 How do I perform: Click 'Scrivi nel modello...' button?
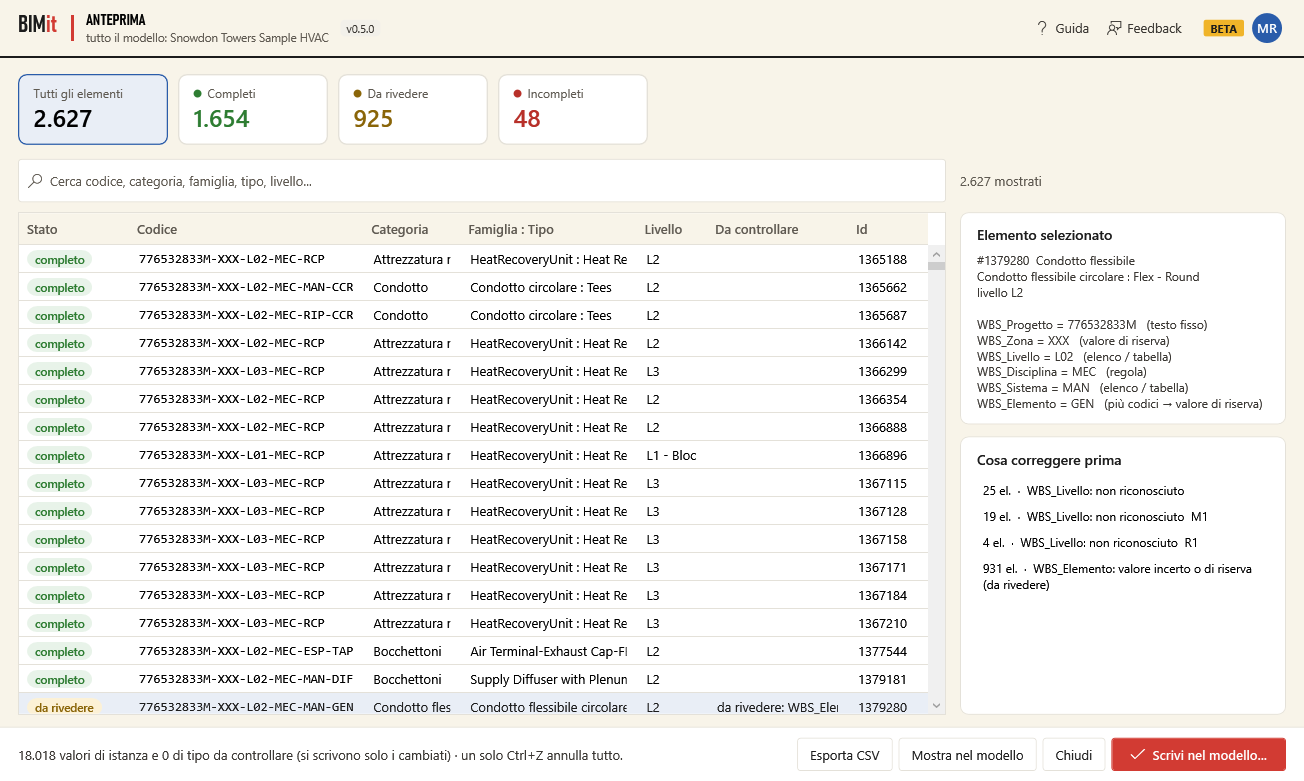click(1198, 755)
